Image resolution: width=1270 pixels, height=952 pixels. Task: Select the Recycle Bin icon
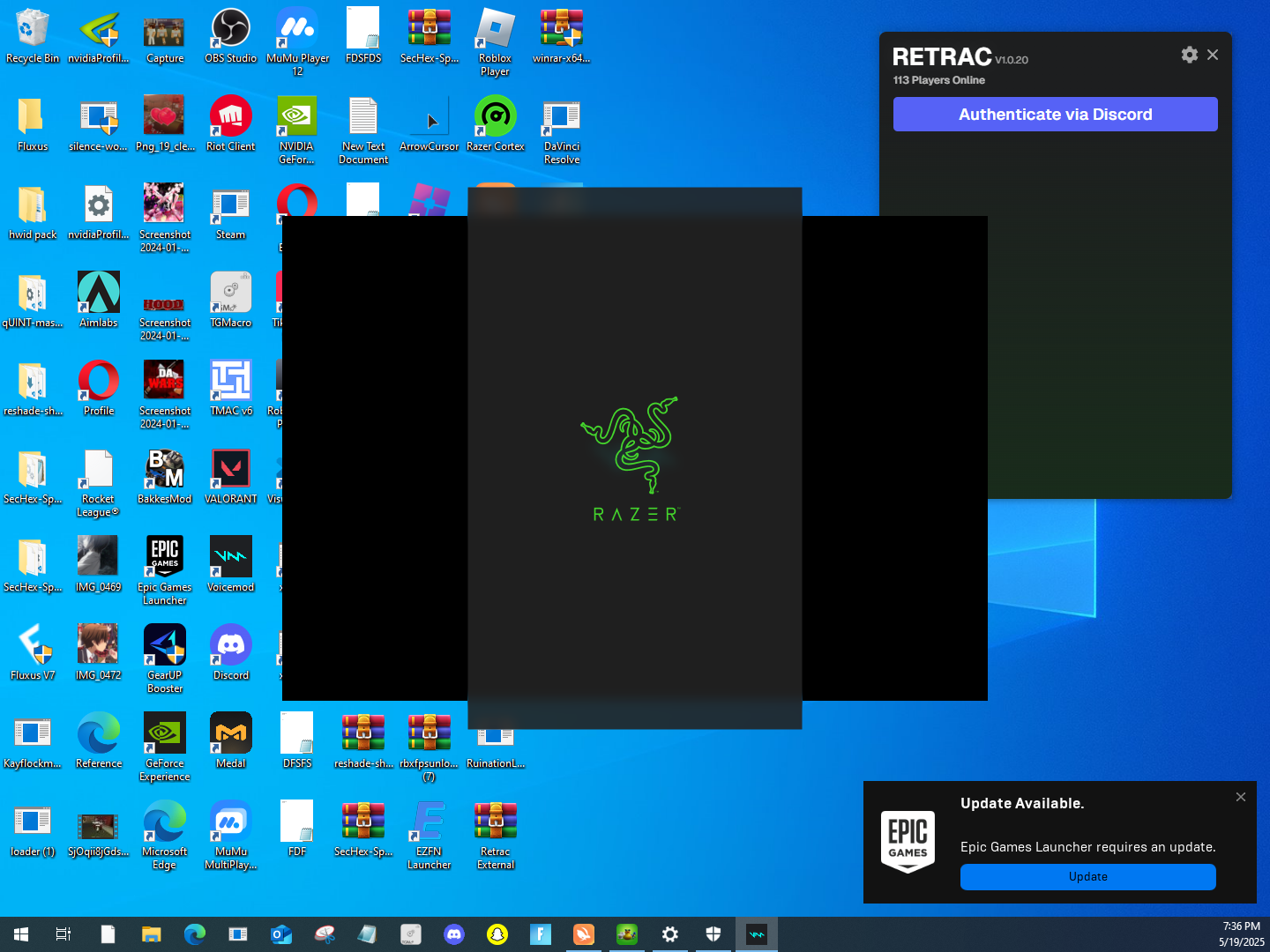click(33, 37)
